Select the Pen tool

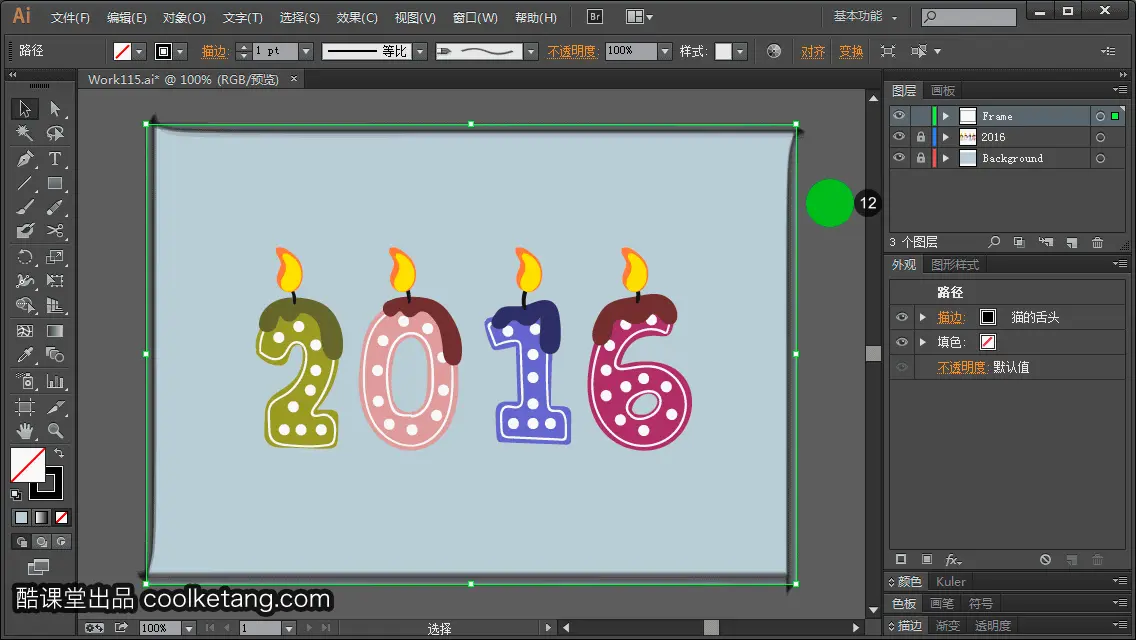click(x=25, y=159)
